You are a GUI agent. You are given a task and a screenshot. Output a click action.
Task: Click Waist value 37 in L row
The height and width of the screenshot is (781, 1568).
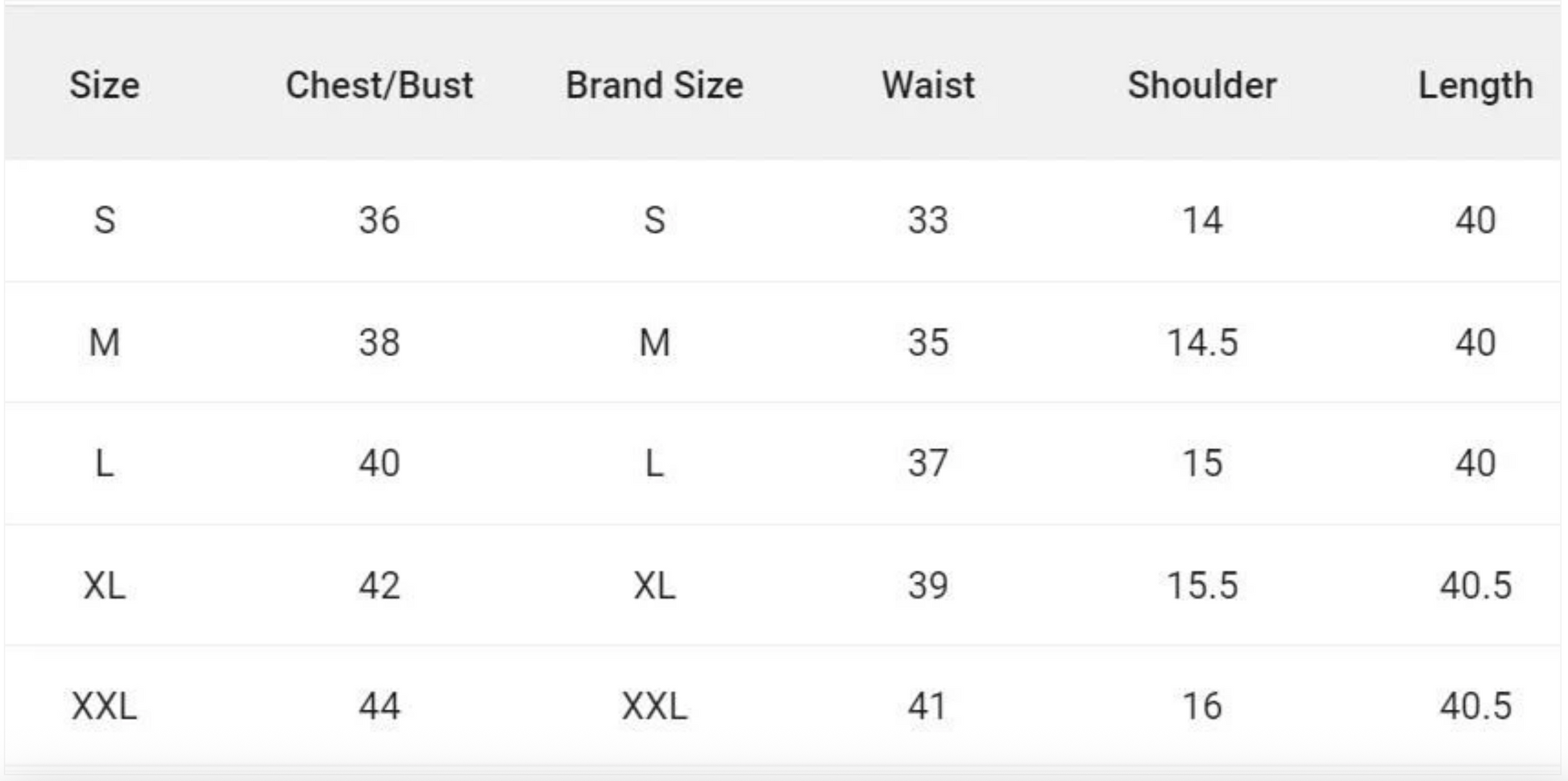928,463
